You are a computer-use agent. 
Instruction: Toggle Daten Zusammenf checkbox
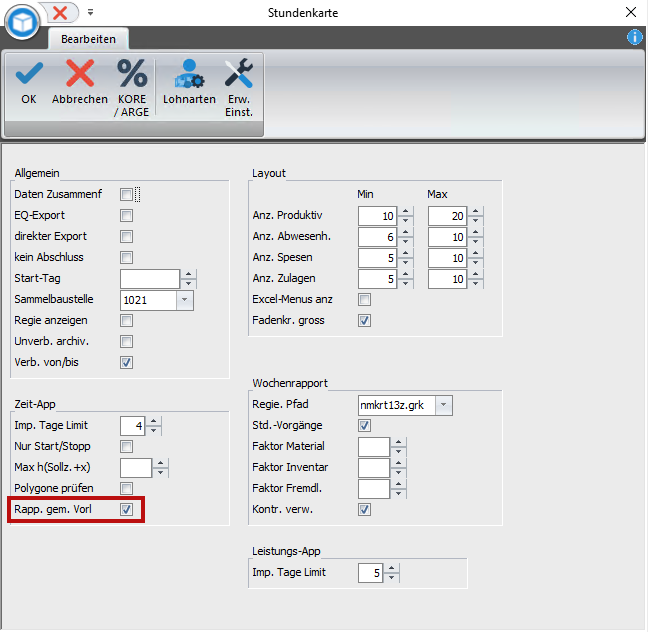click(x=126, y=194)
